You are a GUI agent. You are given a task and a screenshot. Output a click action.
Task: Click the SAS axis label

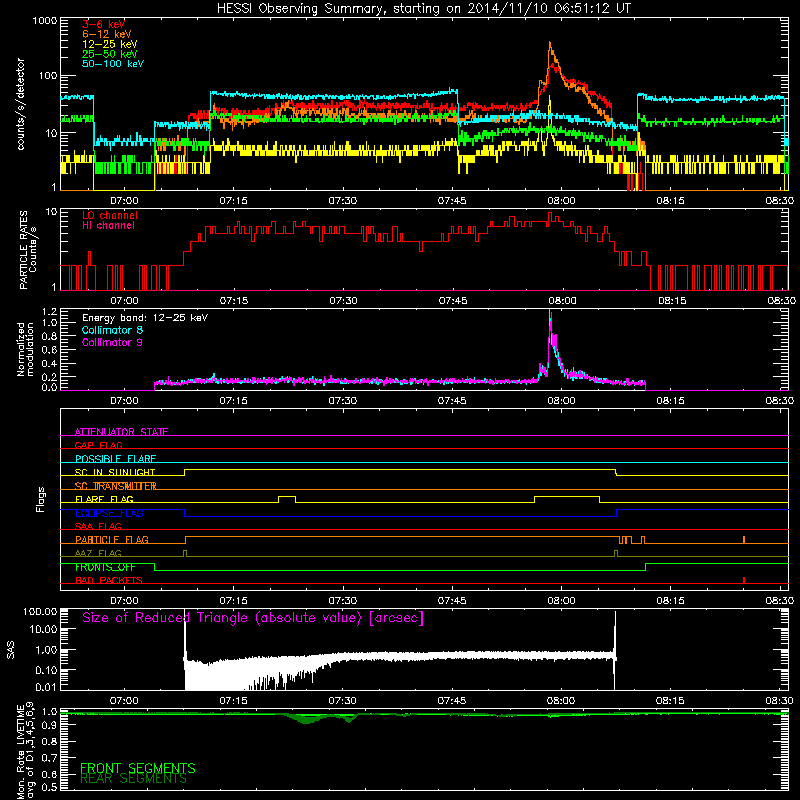tap(11, 650)
